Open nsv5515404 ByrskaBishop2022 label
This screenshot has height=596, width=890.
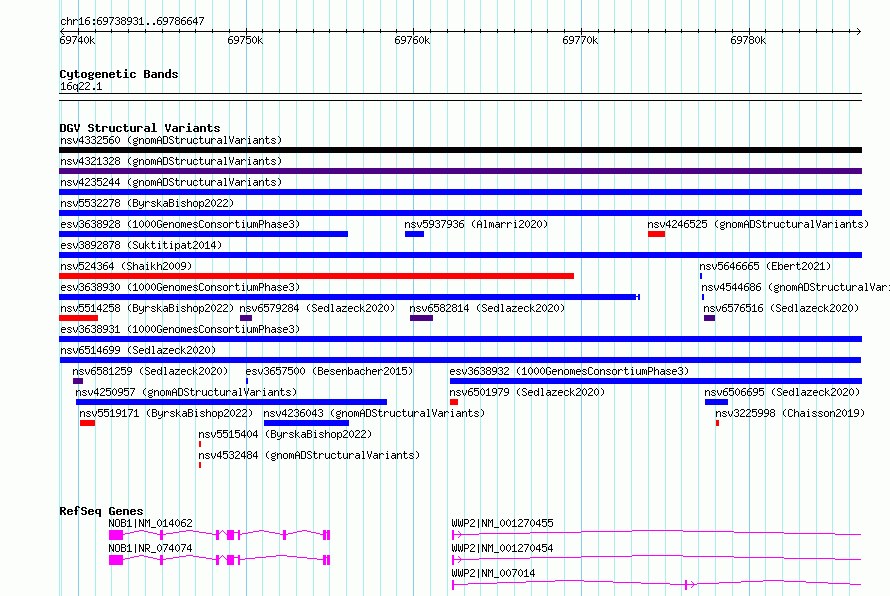[285, 434]
